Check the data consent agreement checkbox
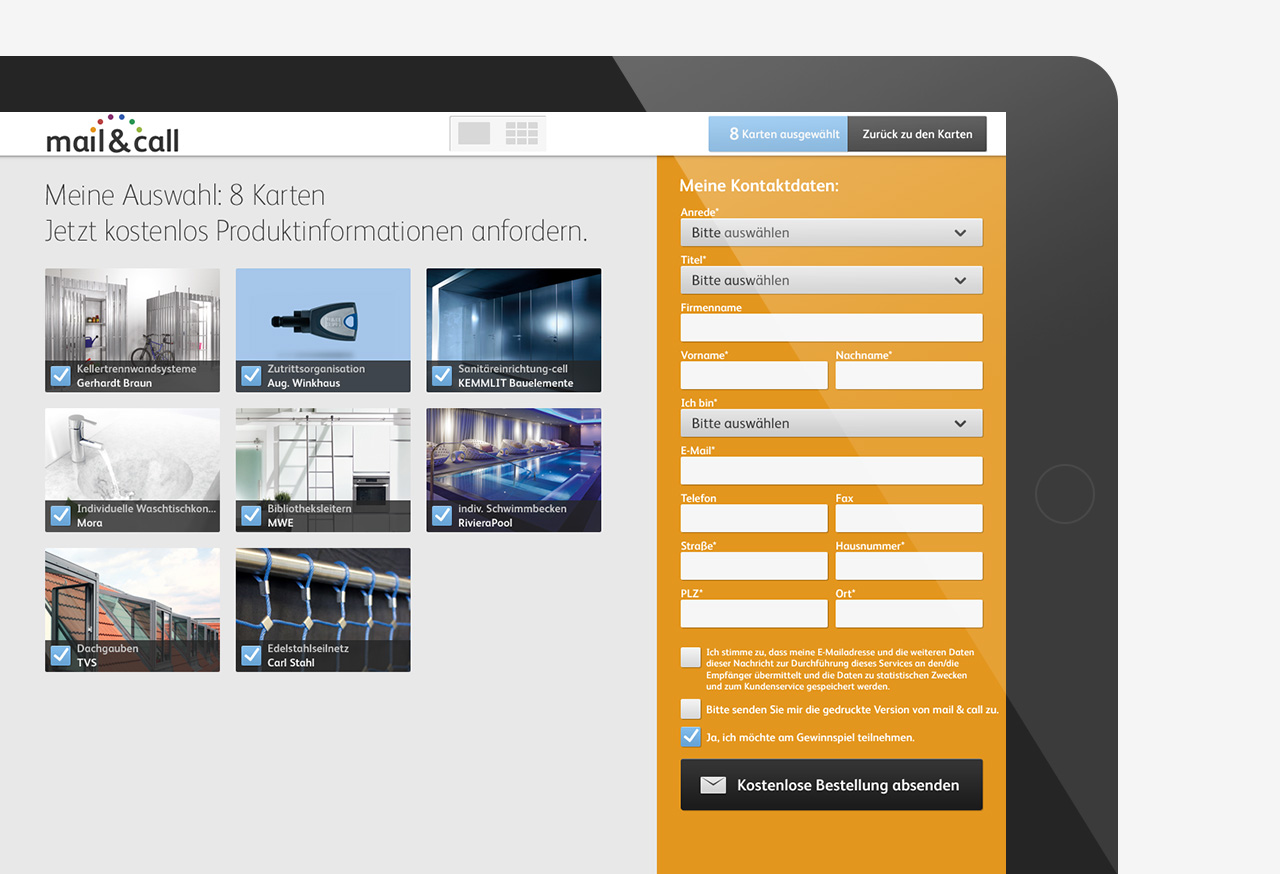1280x874 pixels. click(x=691, y=657)
